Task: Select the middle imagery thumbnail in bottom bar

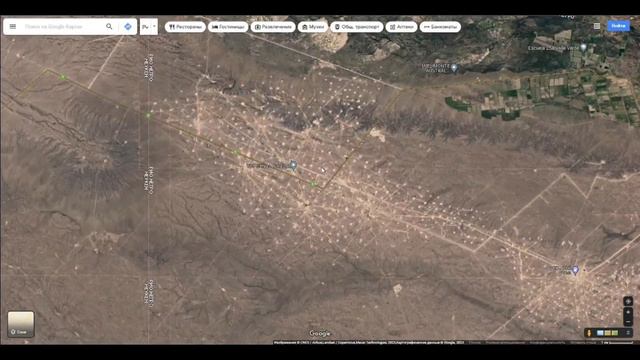Action: pyautogui.click(x=607, y=333)
